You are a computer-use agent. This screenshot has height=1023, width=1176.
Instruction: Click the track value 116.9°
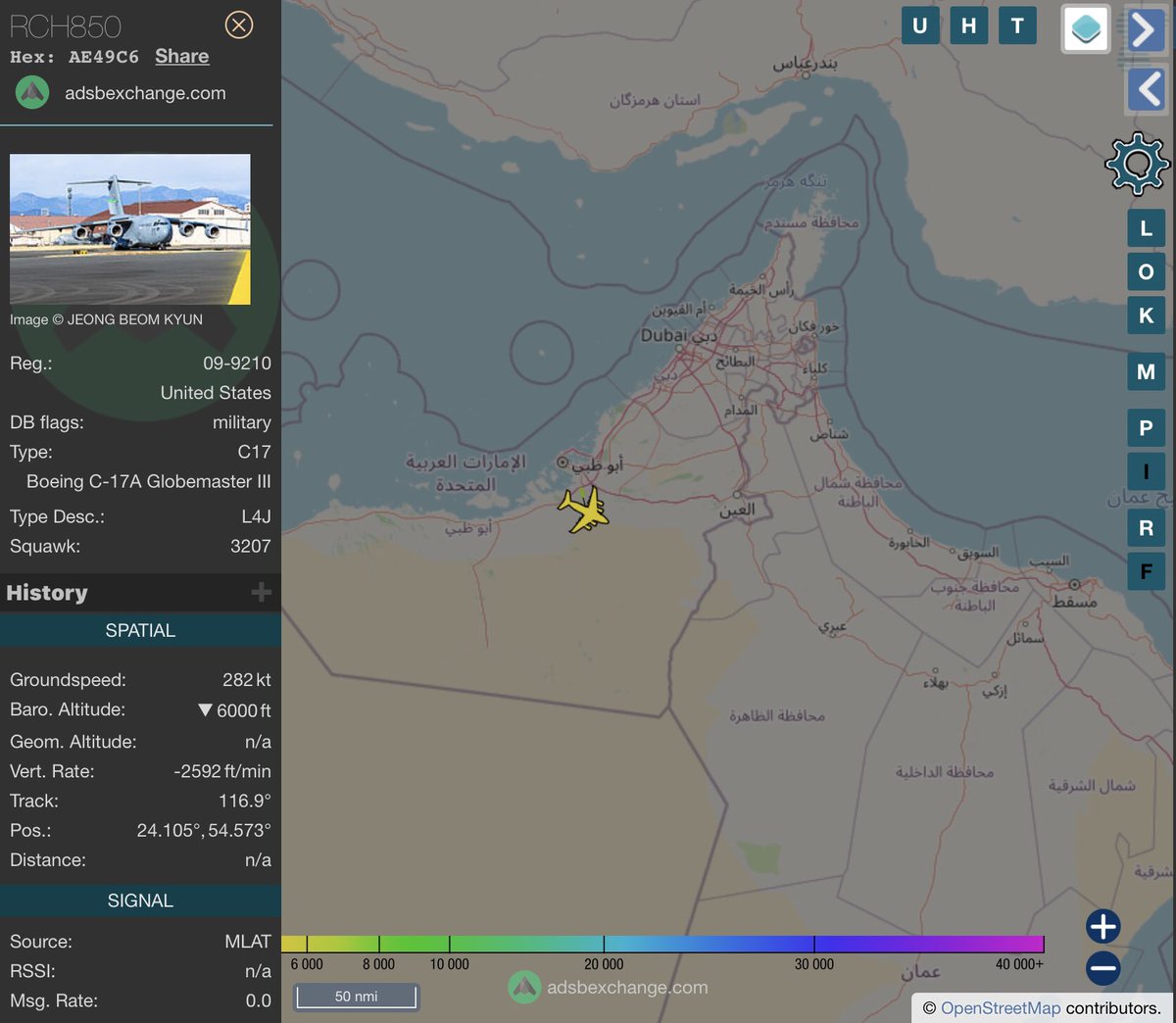[245, 802]
